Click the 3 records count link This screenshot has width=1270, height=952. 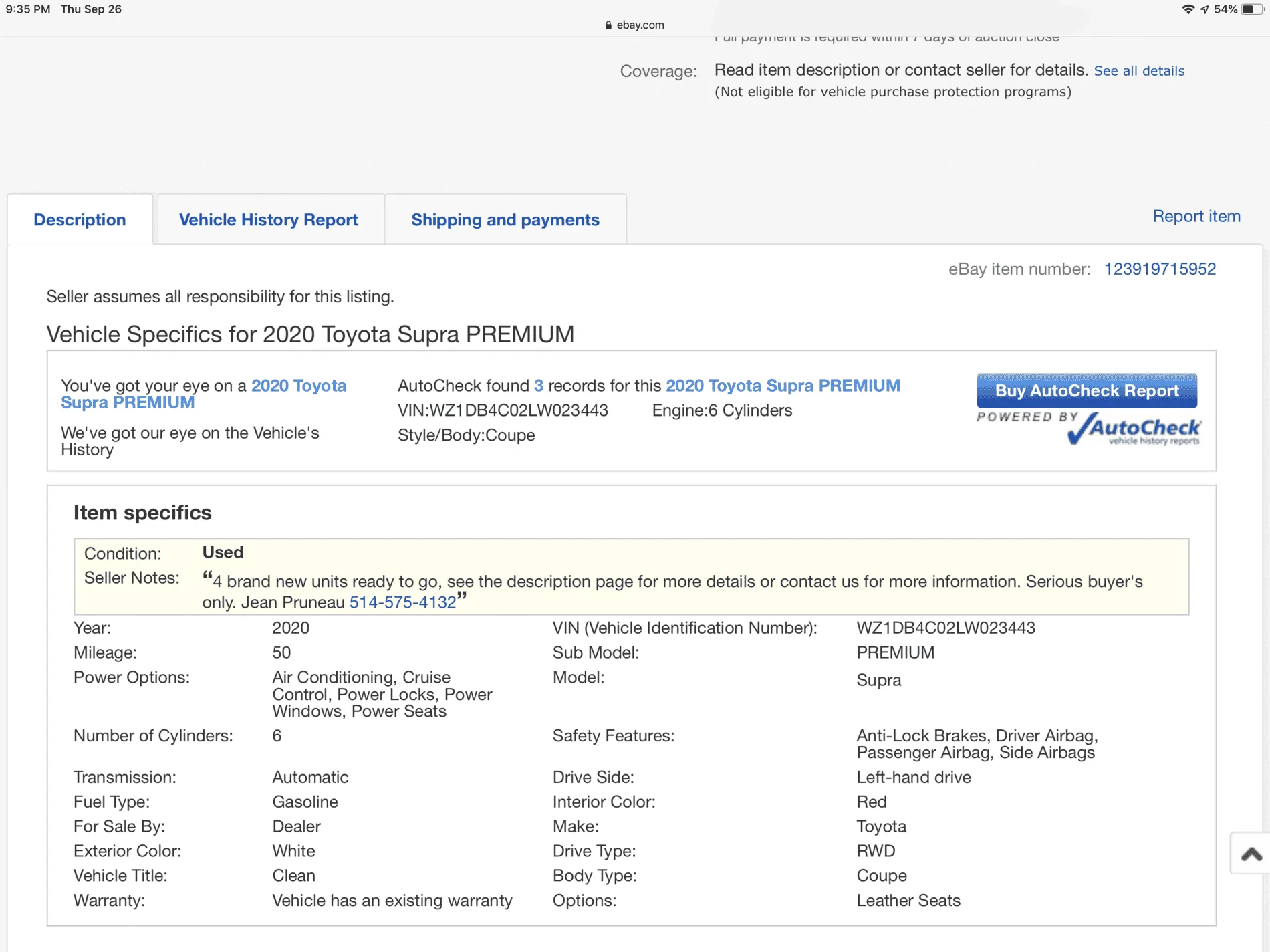click(x=539, y=386)
